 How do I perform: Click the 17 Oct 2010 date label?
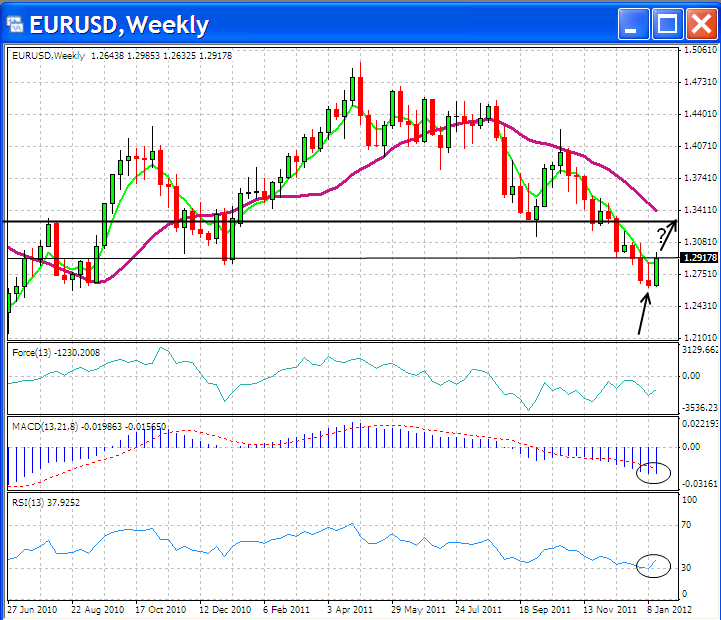click(160, 610)
